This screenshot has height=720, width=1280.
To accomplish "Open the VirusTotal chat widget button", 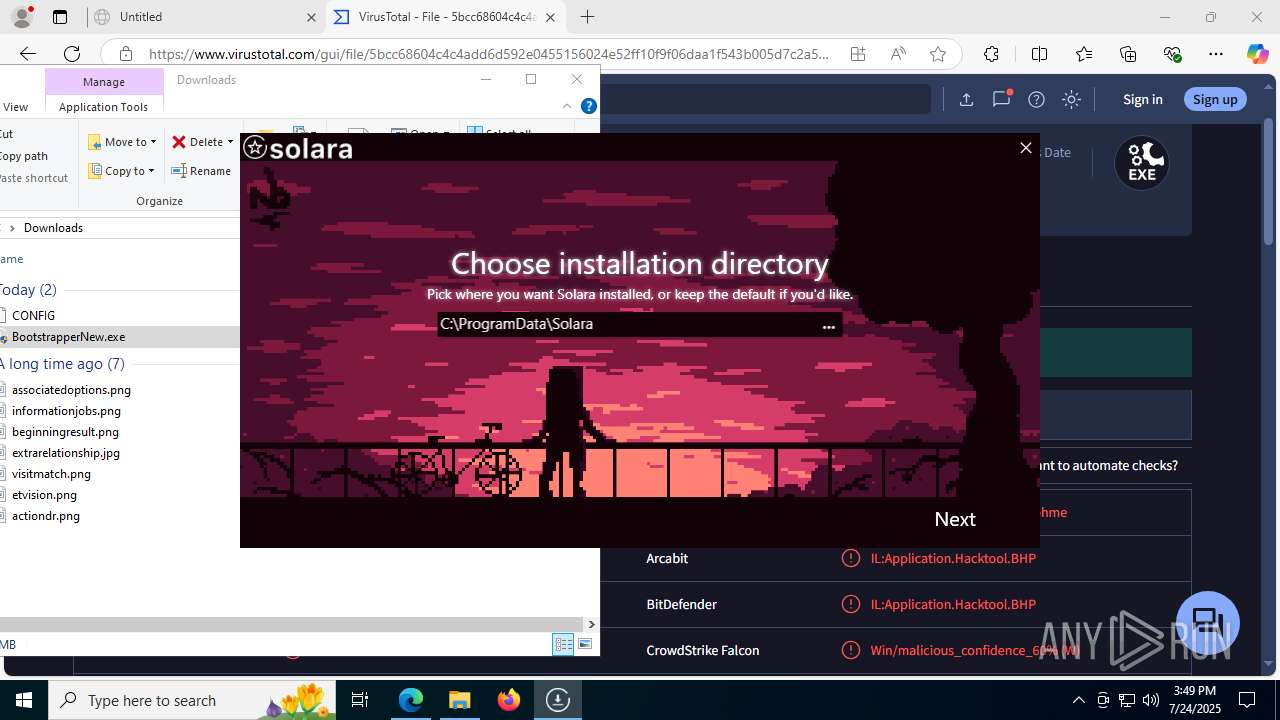I will [1207, 622].
